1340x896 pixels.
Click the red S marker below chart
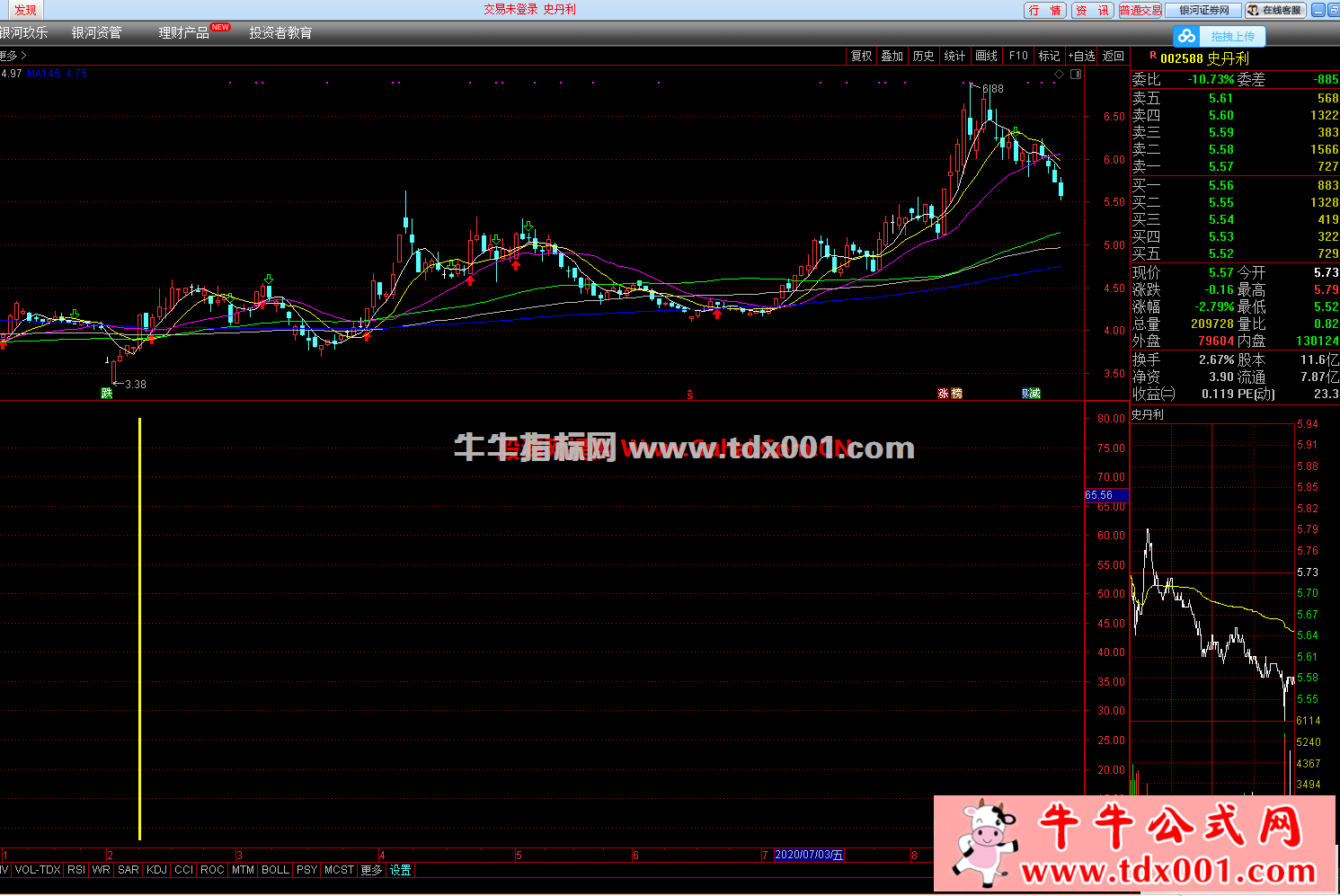pyautogui.click(x=690, y=395)
